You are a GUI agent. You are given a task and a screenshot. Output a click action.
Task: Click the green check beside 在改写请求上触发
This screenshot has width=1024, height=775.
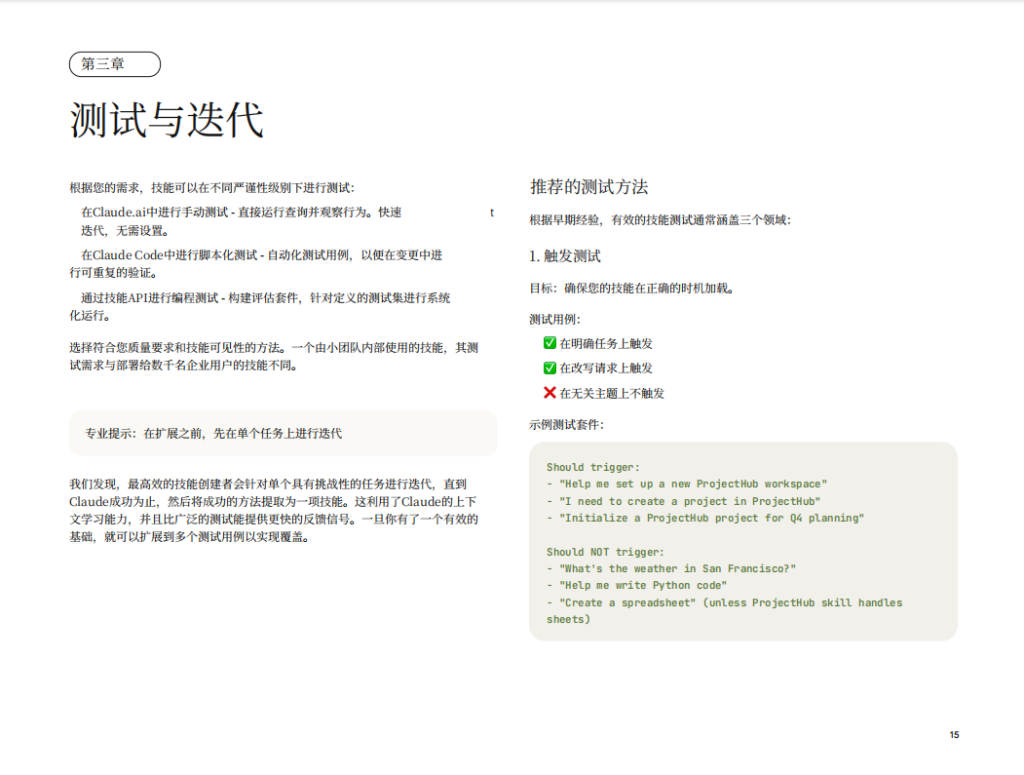(550, 368)
